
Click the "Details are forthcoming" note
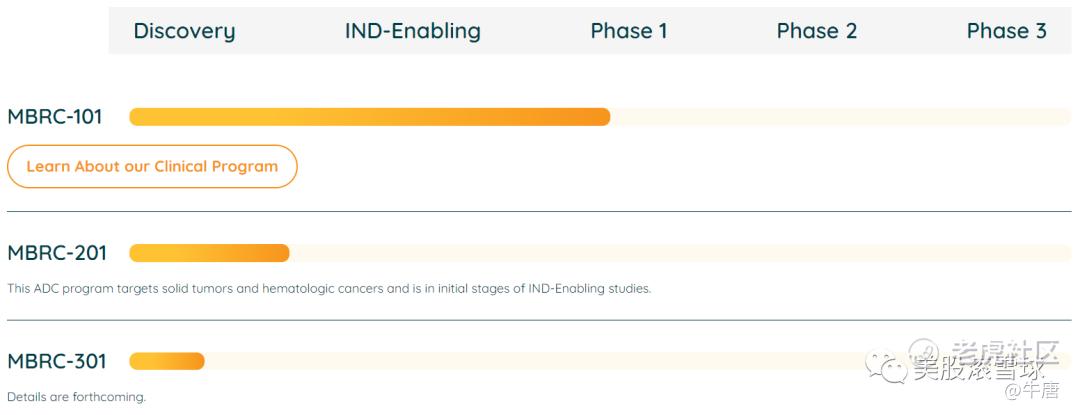[76, 397]
